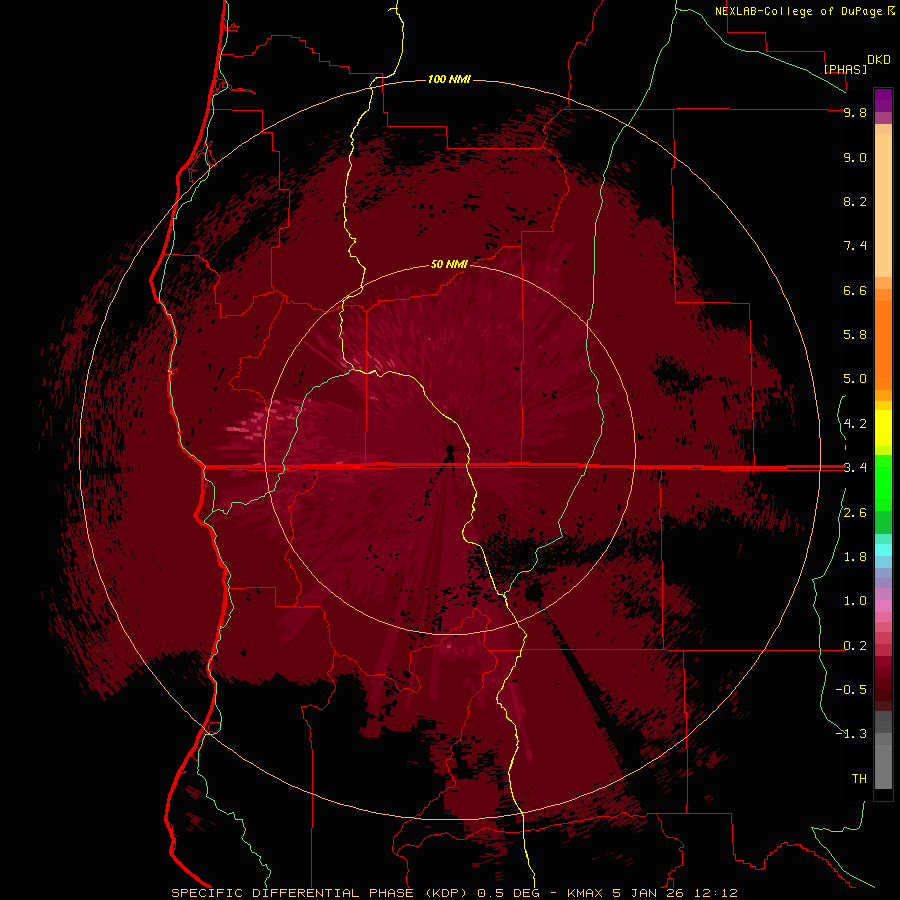
Task: Pick the bright green color bar segment
Action: (883, 481)
